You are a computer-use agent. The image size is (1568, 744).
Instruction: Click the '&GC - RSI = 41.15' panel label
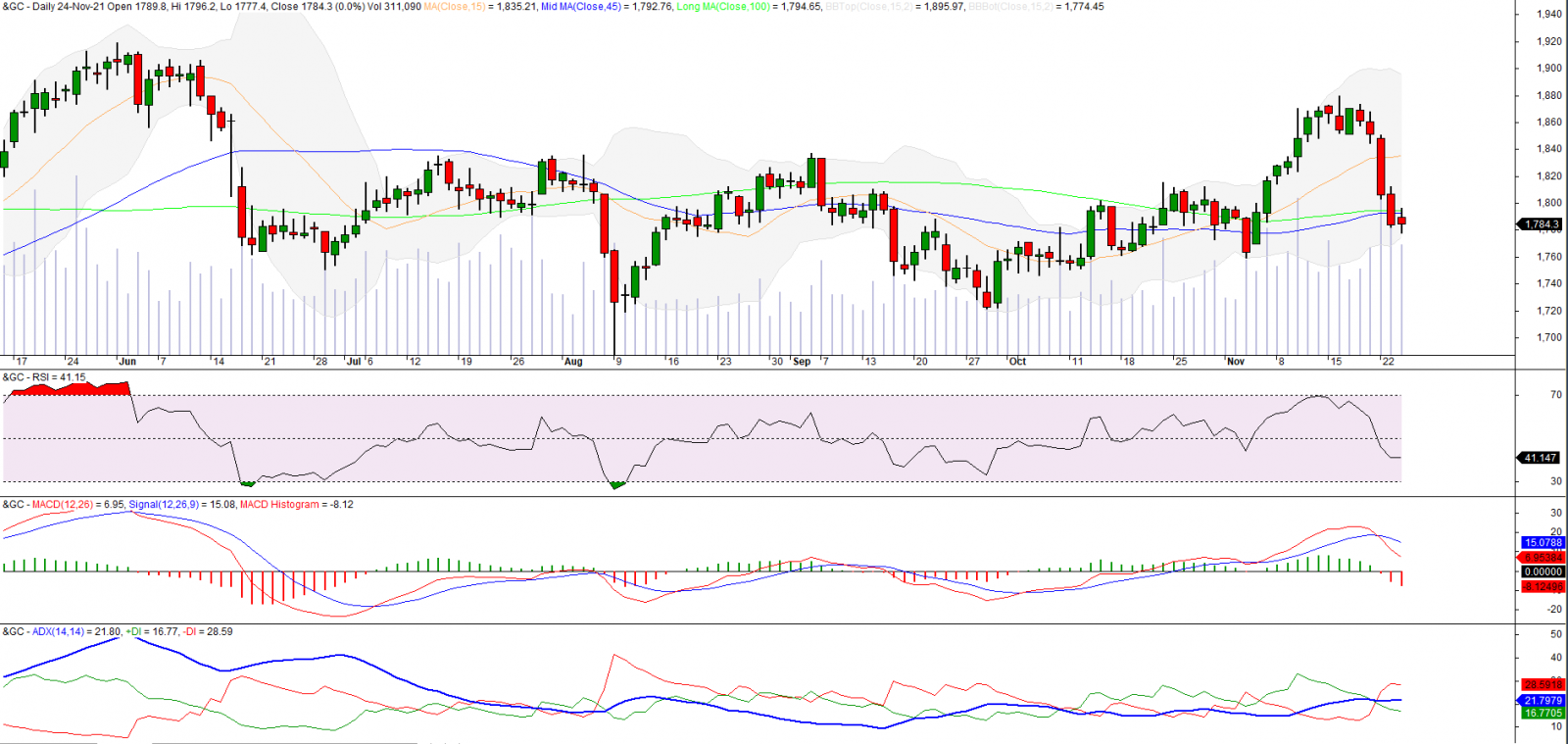(44, 377)
